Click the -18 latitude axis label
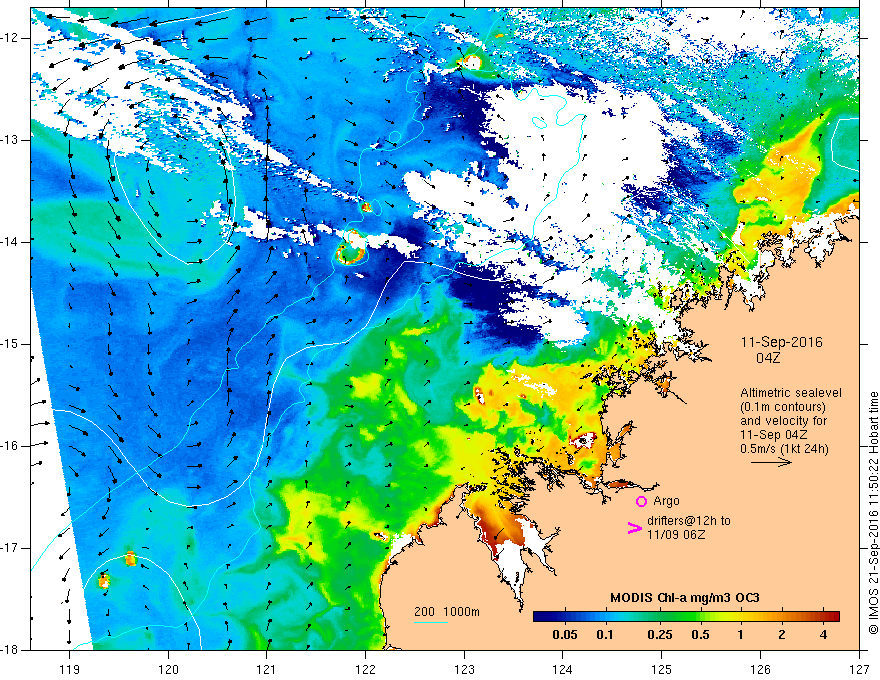This screenshot has height=680, width=880. (x=10, y=650)
